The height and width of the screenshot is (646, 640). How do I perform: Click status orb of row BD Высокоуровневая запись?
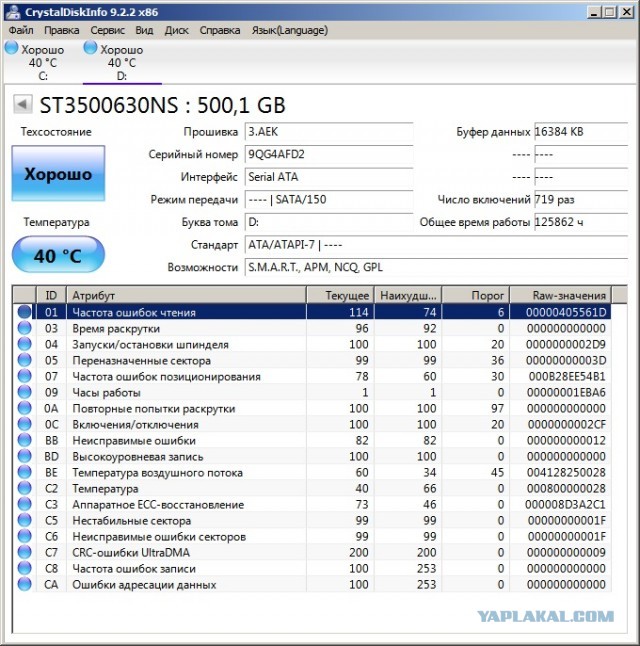point(24,456)
